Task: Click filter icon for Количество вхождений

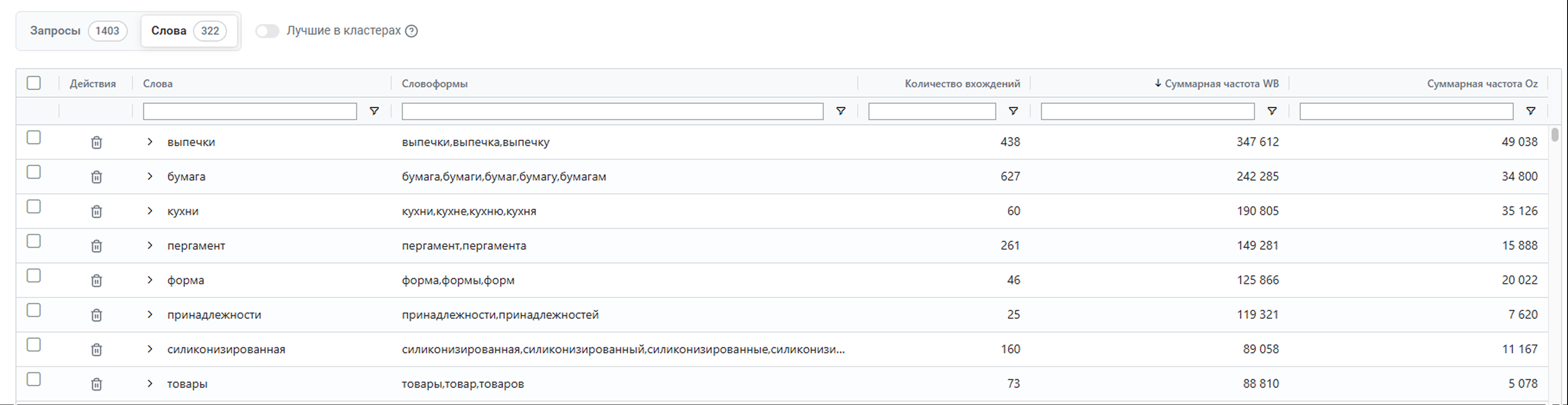Action: coord(1013,111)
